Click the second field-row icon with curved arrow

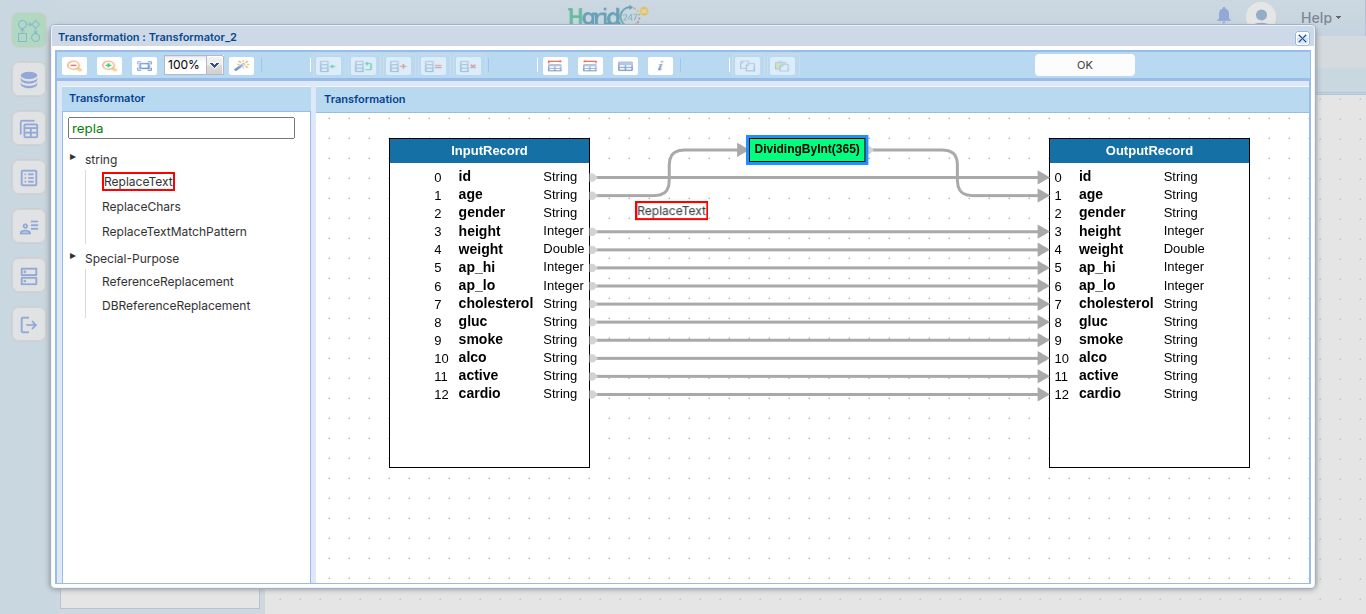pyautogui.click(x=363, y=66)
